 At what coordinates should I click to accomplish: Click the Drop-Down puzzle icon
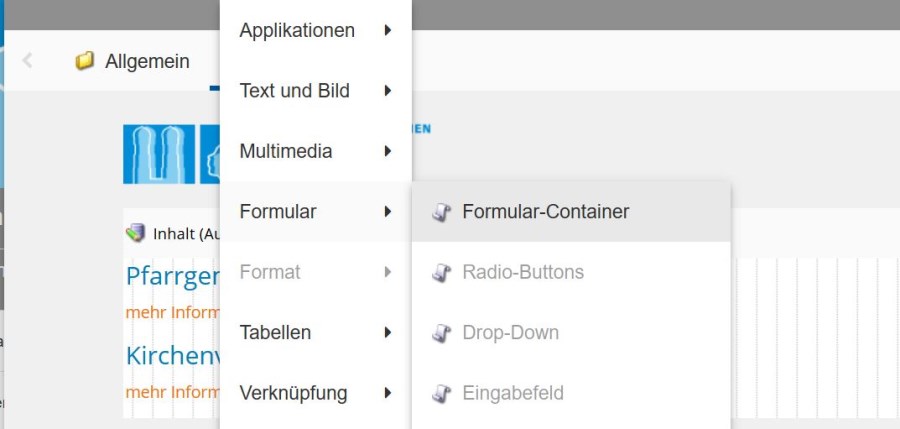(442, 333)
